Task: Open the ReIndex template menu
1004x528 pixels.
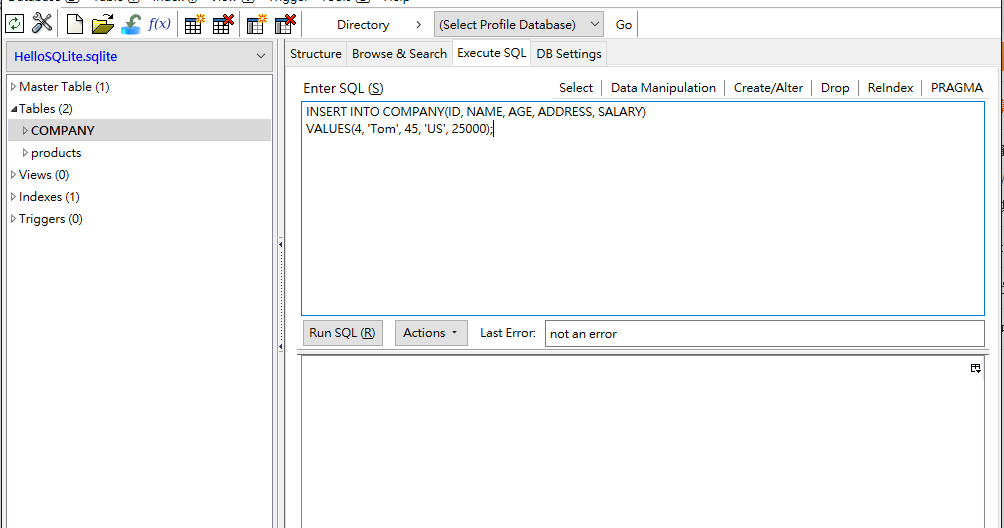Action: pos(890,88)
